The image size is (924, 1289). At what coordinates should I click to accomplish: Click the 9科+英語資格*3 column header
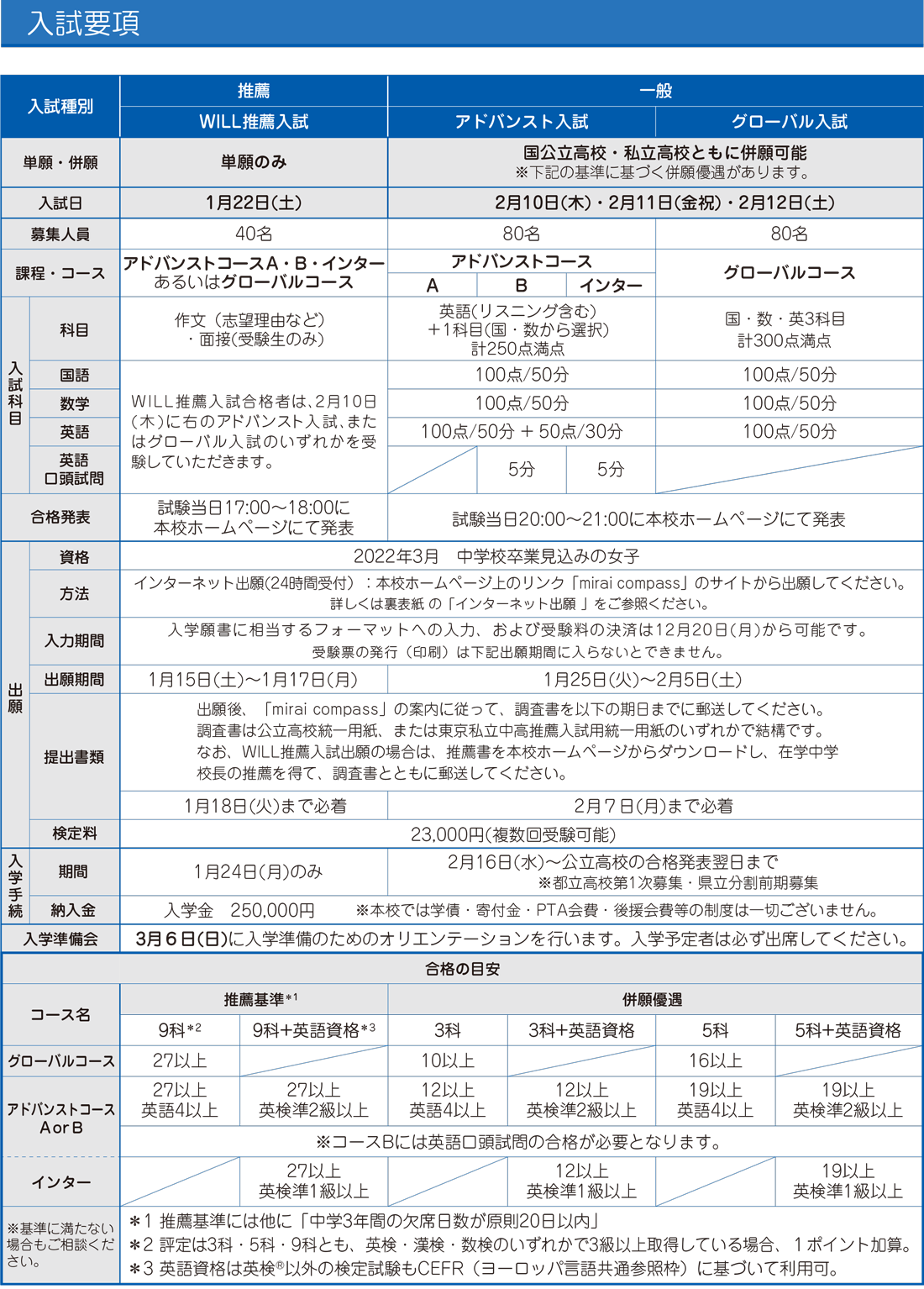pos(314,1030)
